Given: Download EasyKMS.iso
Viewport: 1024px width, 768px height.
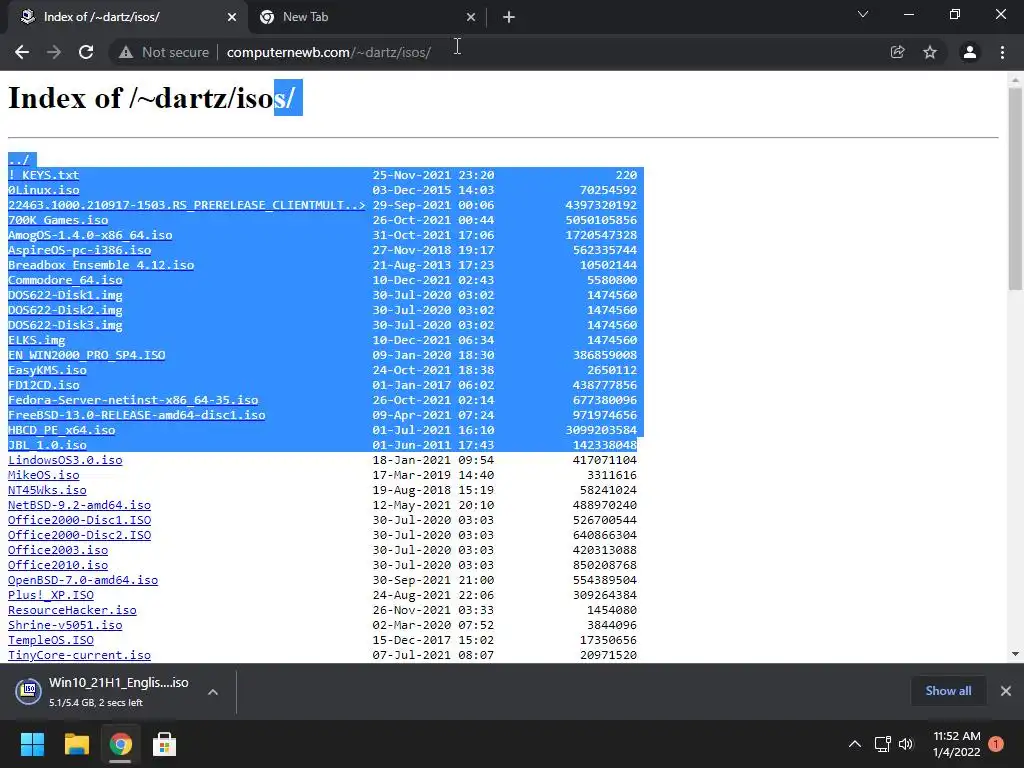Looking at the screenshot, I should (47, 370).
